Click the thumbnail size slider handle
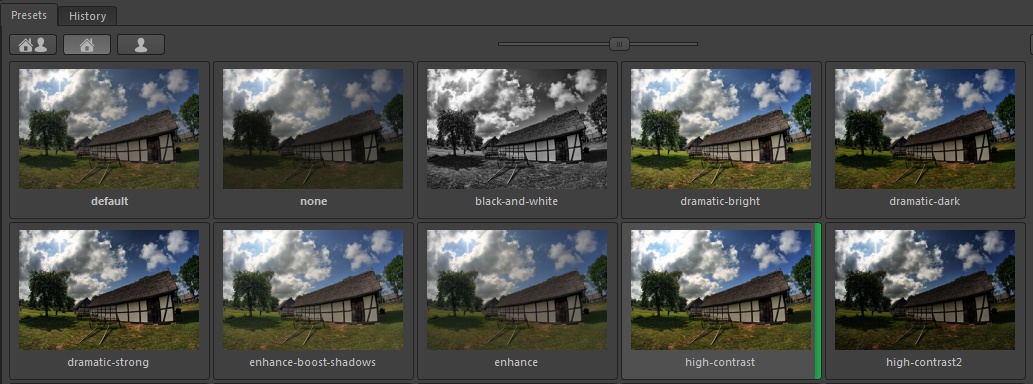The height and width of the screenshot is (384, 1033). (619, 44)
